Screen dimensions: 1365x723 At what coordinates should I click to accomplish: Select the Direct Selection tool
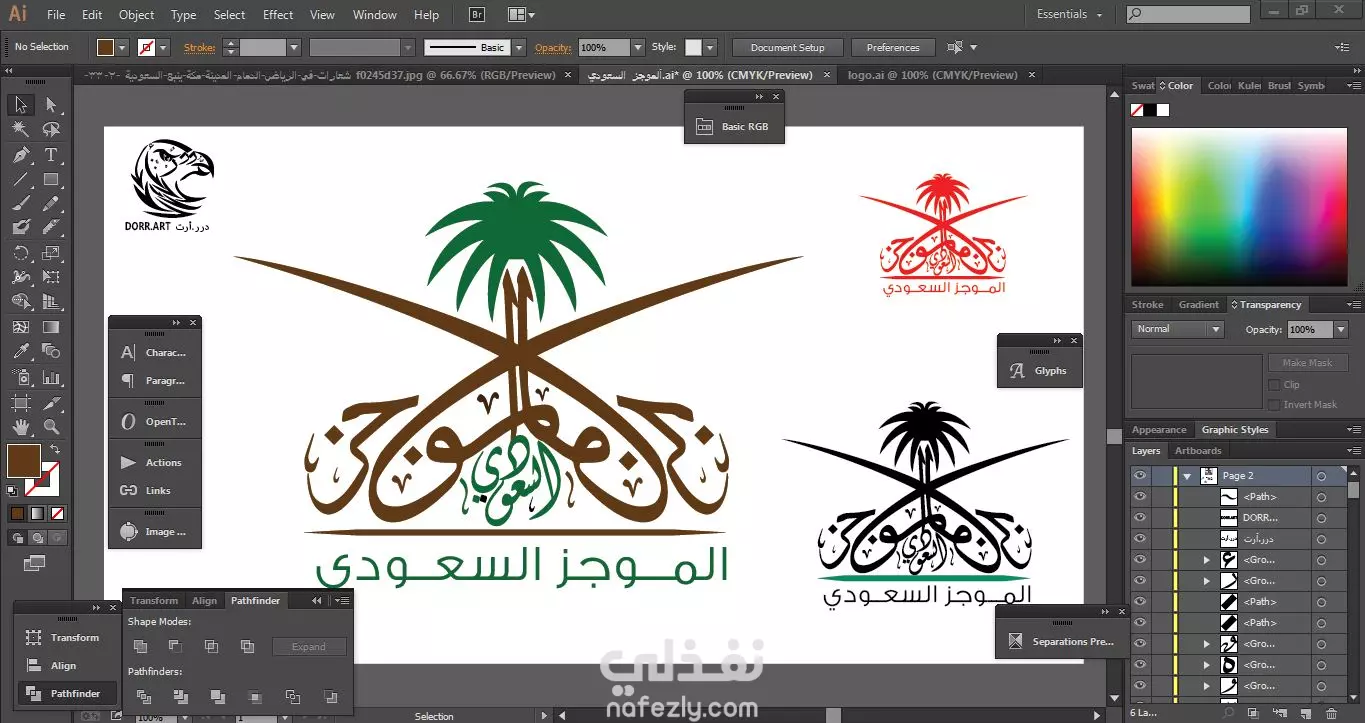51,105
